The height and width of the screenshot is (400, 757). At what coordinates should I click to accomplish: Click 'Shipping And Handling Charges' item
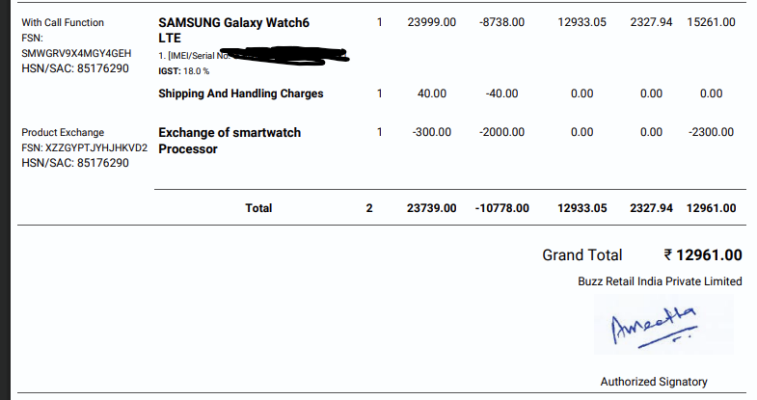(240, 94)
